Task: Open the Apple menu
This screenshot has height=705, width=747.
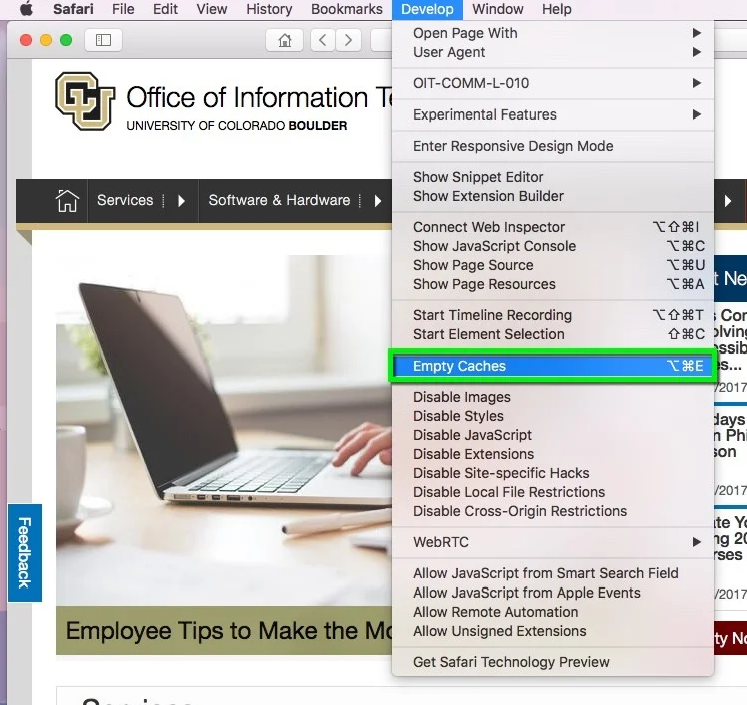Action: pyautogui.click(x=27, y=9)
